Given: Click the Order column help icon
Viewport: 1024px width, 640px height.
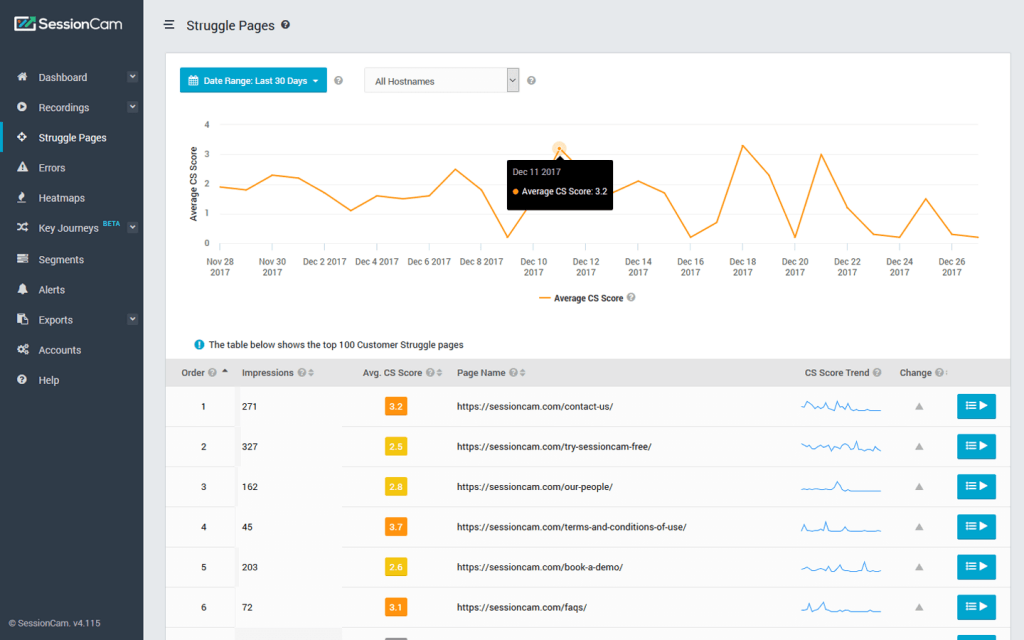Looking at the screenshot, I should click(x=212, y=373).
